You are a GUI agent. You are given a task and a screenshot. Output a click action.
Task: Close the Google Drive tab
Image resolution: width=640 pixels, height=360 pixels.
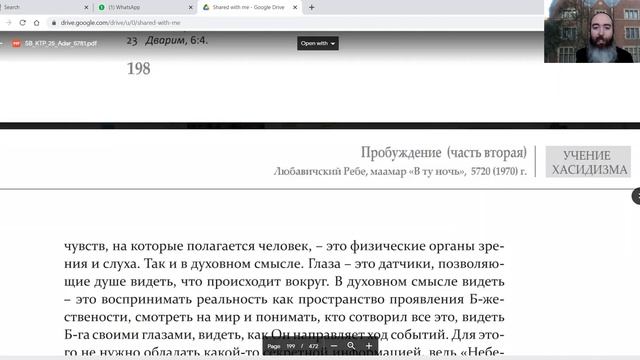295,7
